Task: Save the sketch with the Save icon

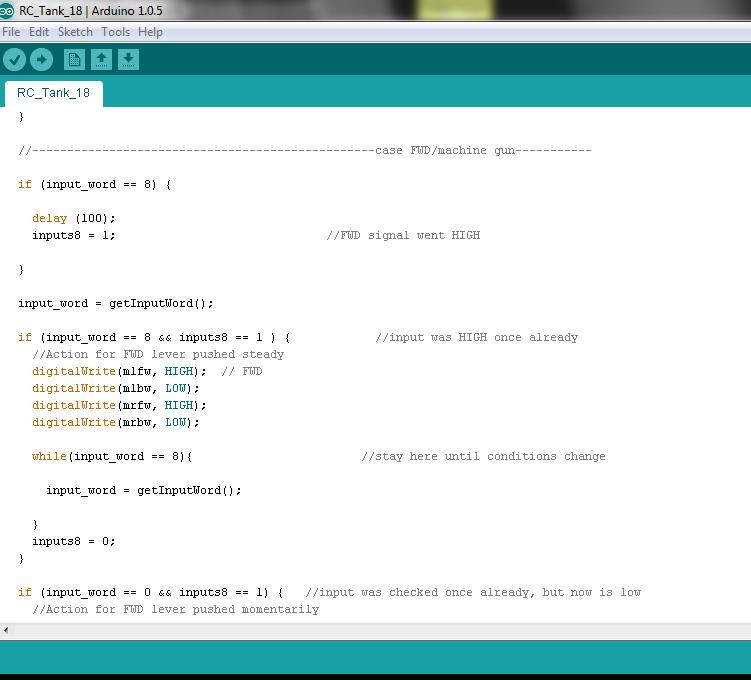Action: tap(128, 60)
